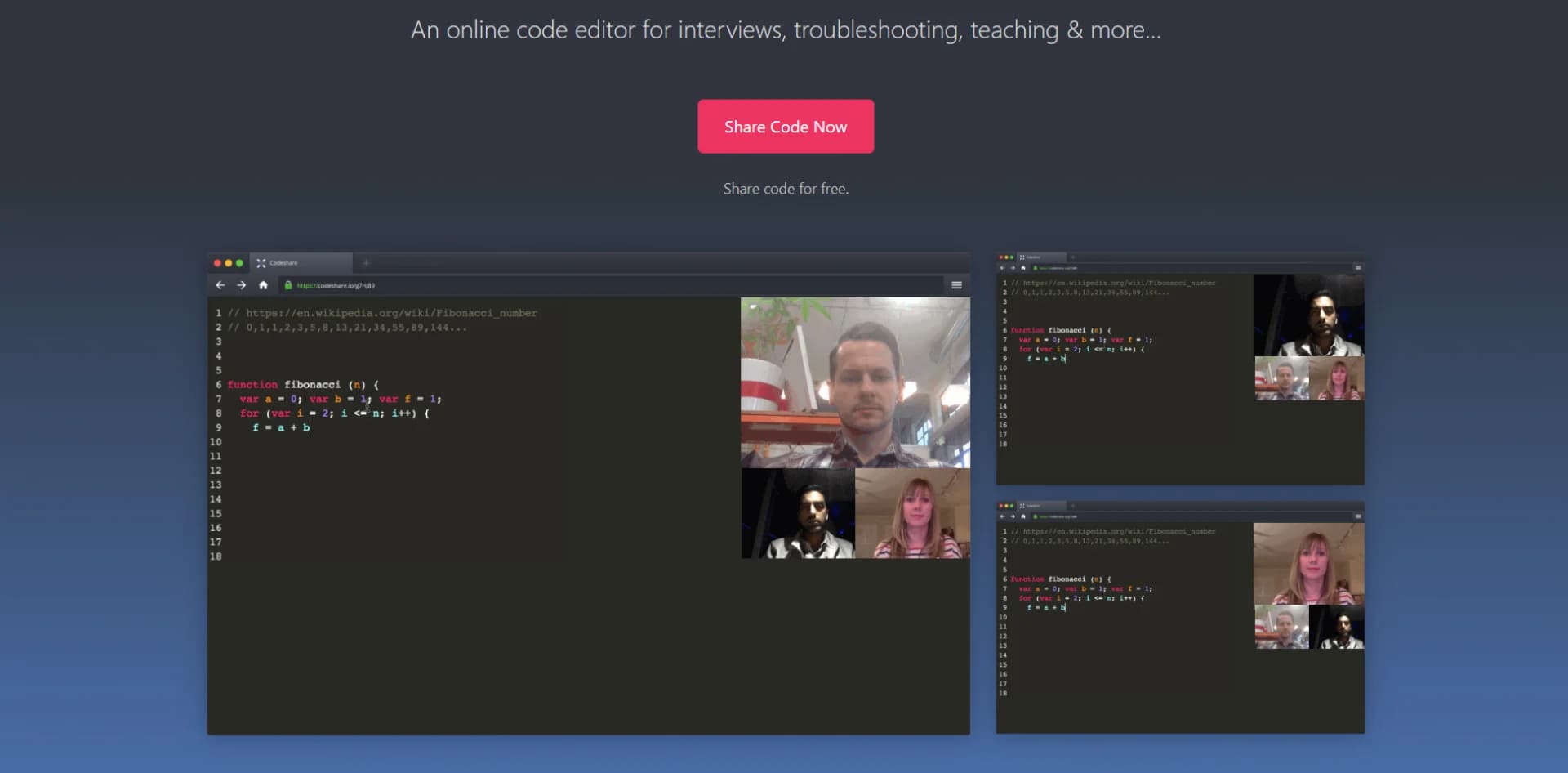Open the hamburger menu in the large mockup browser

[x=956, y=285]
